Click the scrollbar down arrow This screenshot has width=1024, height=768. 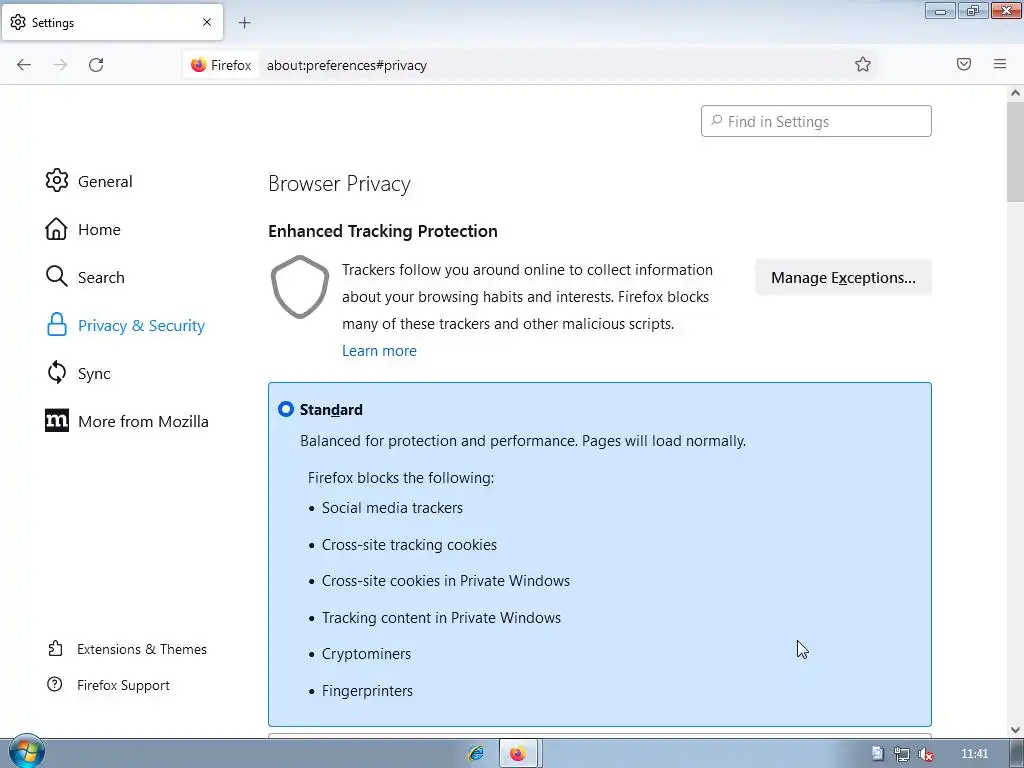tap(1015, 729)
